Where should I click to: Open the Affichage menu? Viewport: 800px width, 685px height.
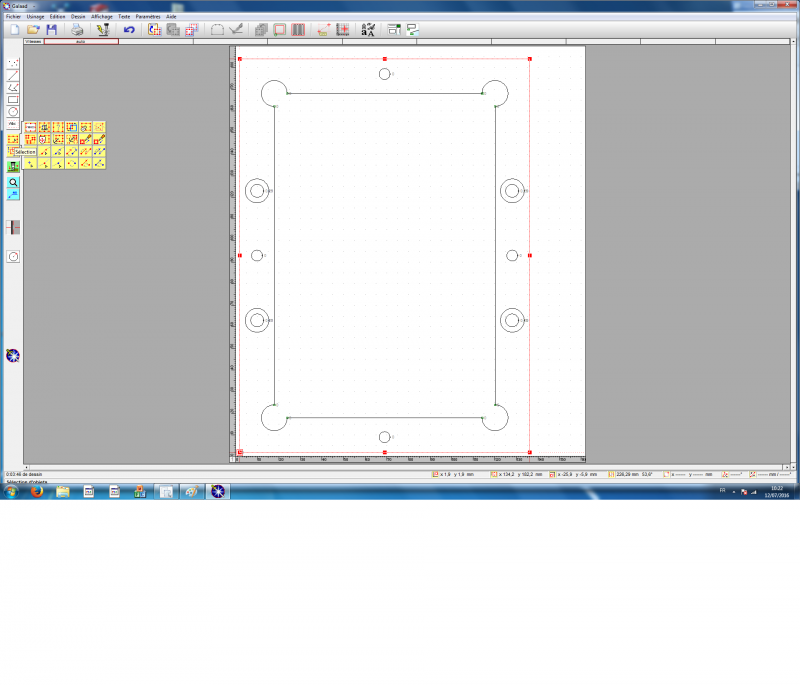point(102,17)
